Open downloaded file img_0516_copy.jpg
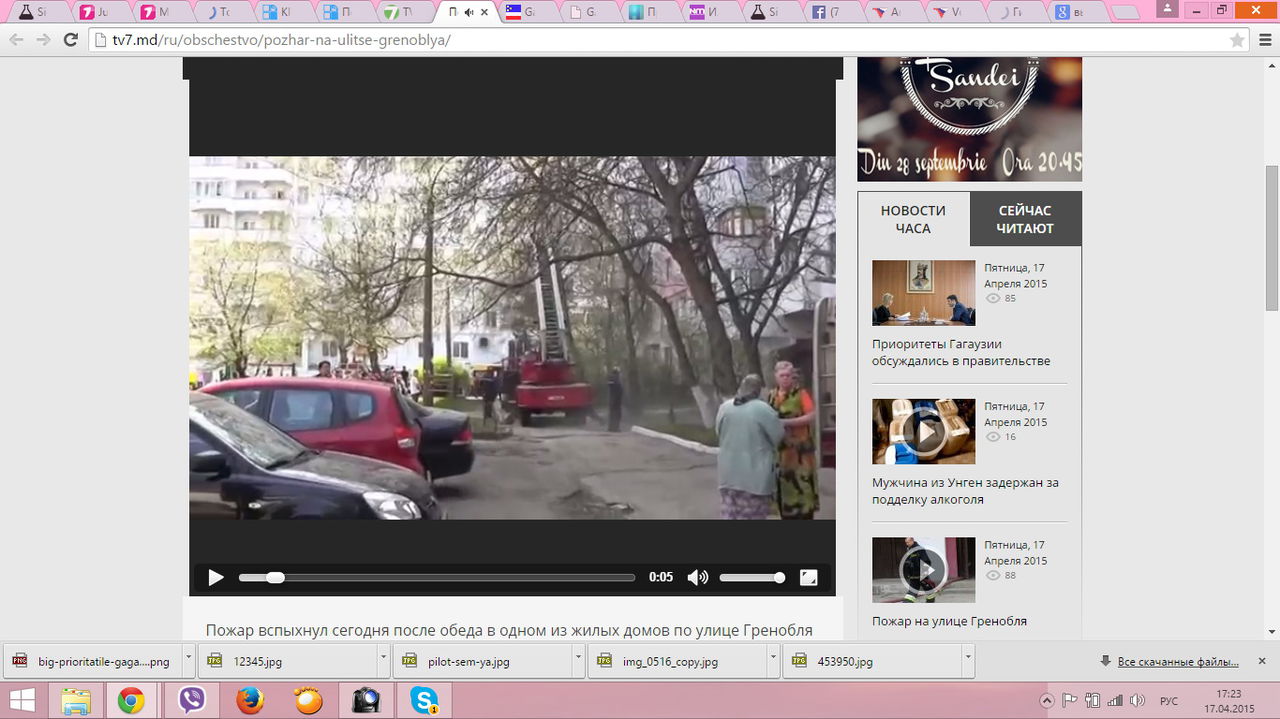The height and width of the screenshot is (719, 1280). tap(678, 661)
